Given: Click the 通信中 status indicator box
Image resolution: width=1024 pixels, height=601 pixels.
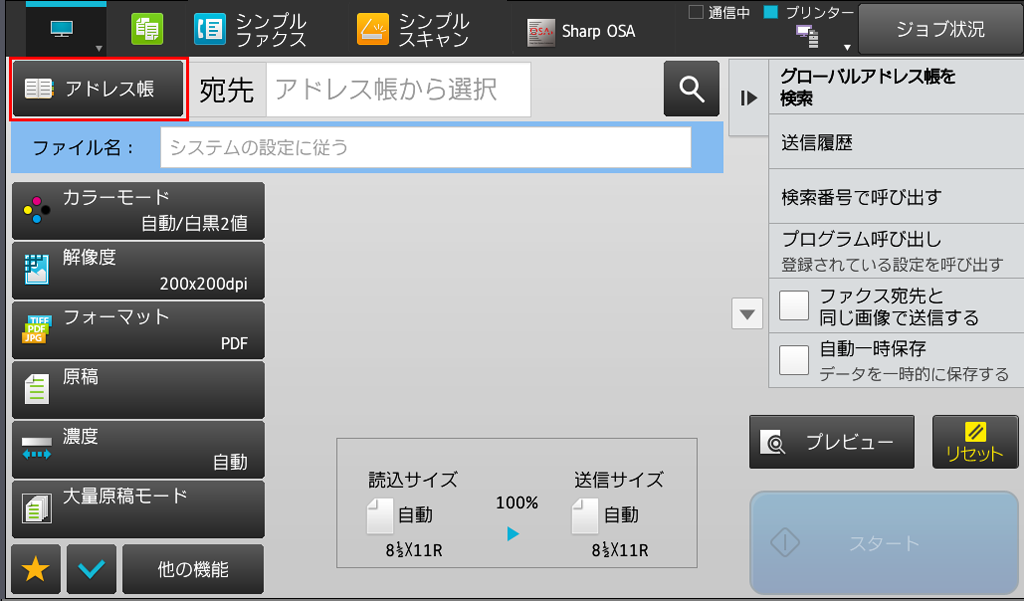Looking at the screenshot, I should (696, 12).
